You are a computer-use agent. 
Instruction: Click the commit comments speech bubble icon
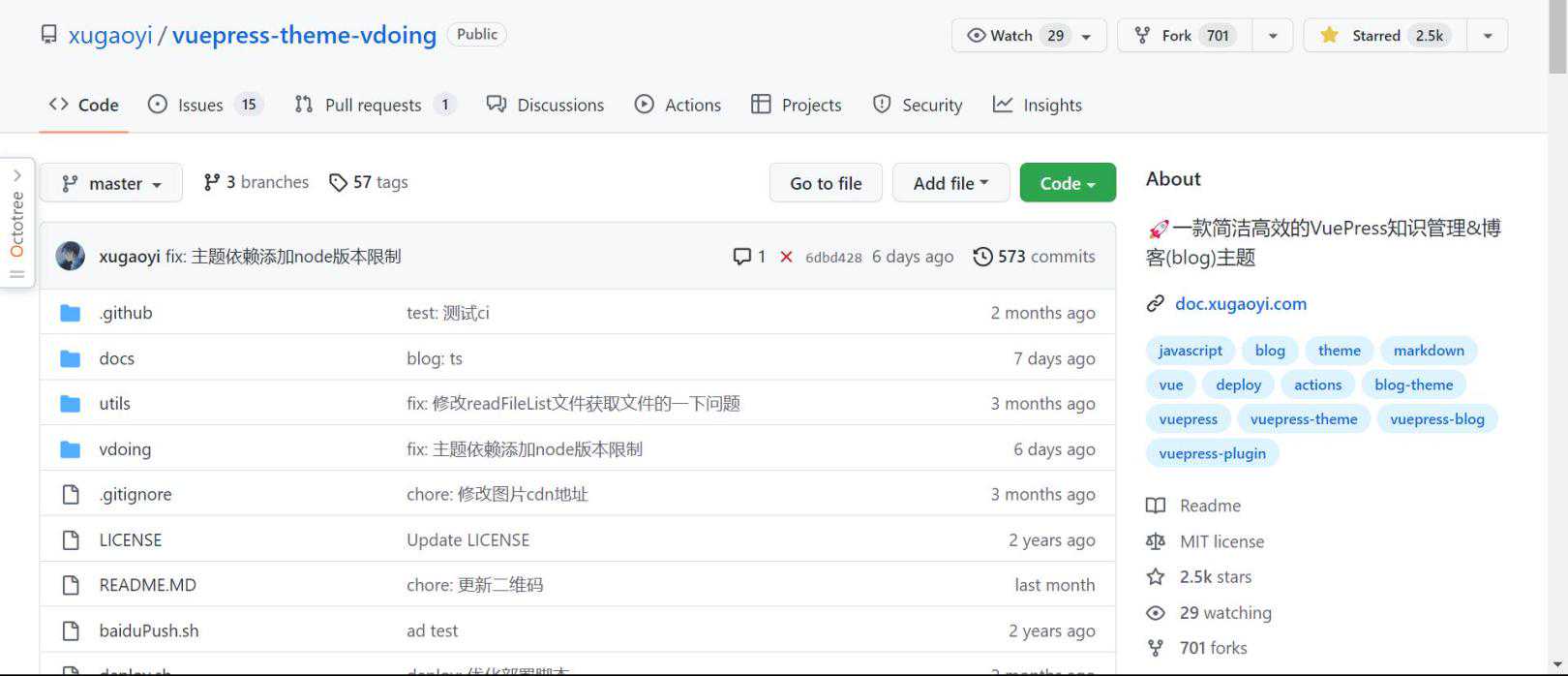[742, 257]
